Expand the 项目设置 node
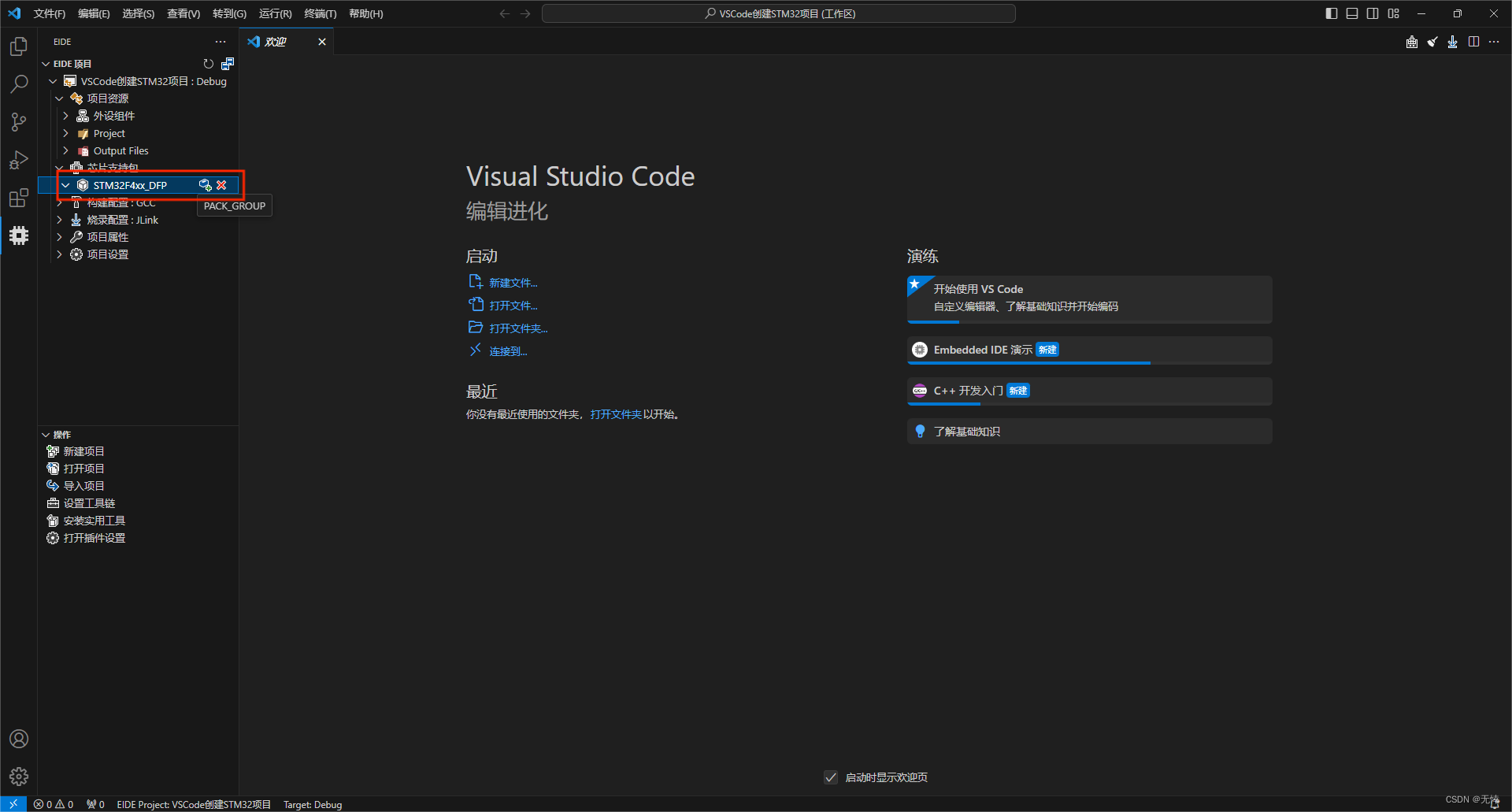The image size is (1512, 812). click(x=59, y=254)
